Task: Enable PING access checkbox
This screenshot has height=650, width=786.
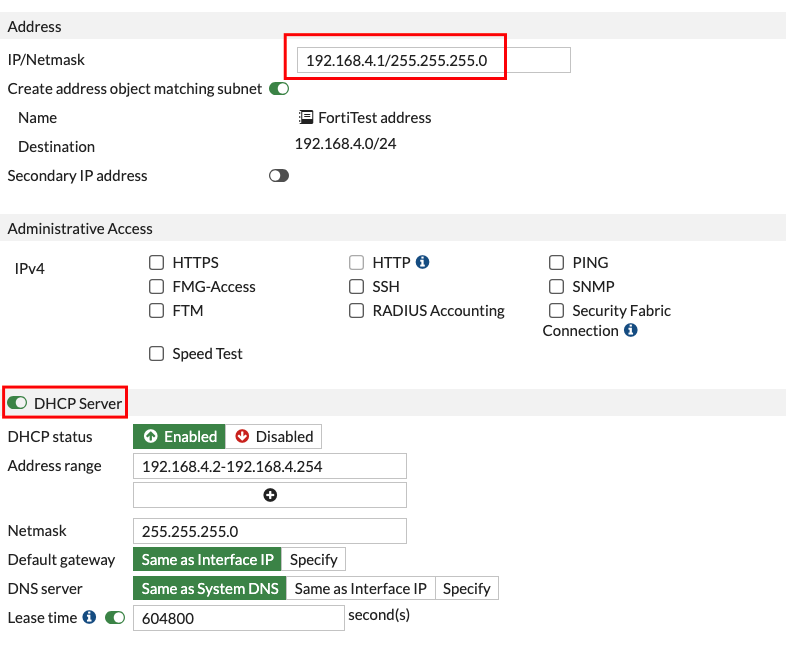Action: [x=556, y=263]
